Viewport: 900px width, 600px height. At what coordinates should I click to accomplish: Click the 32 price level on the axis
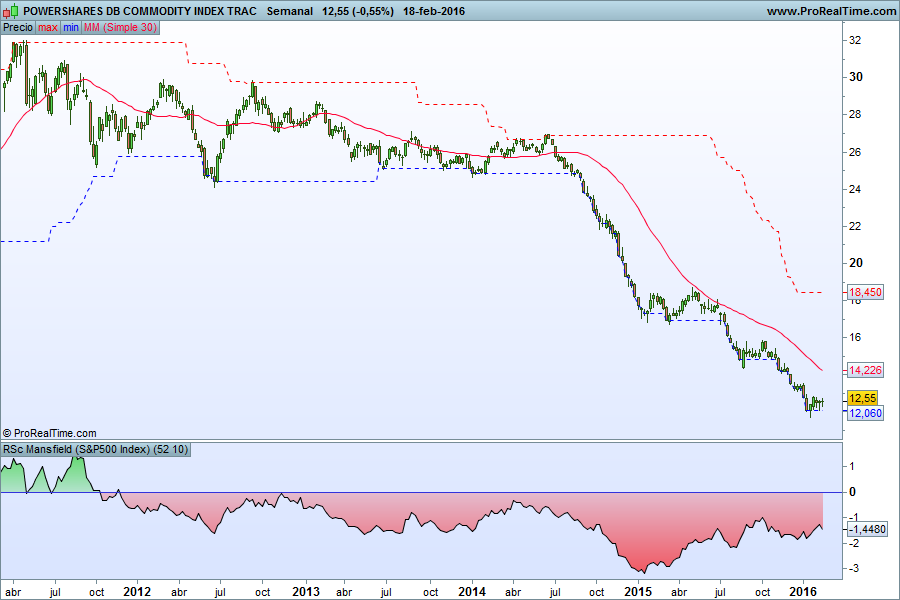[855, 40]
